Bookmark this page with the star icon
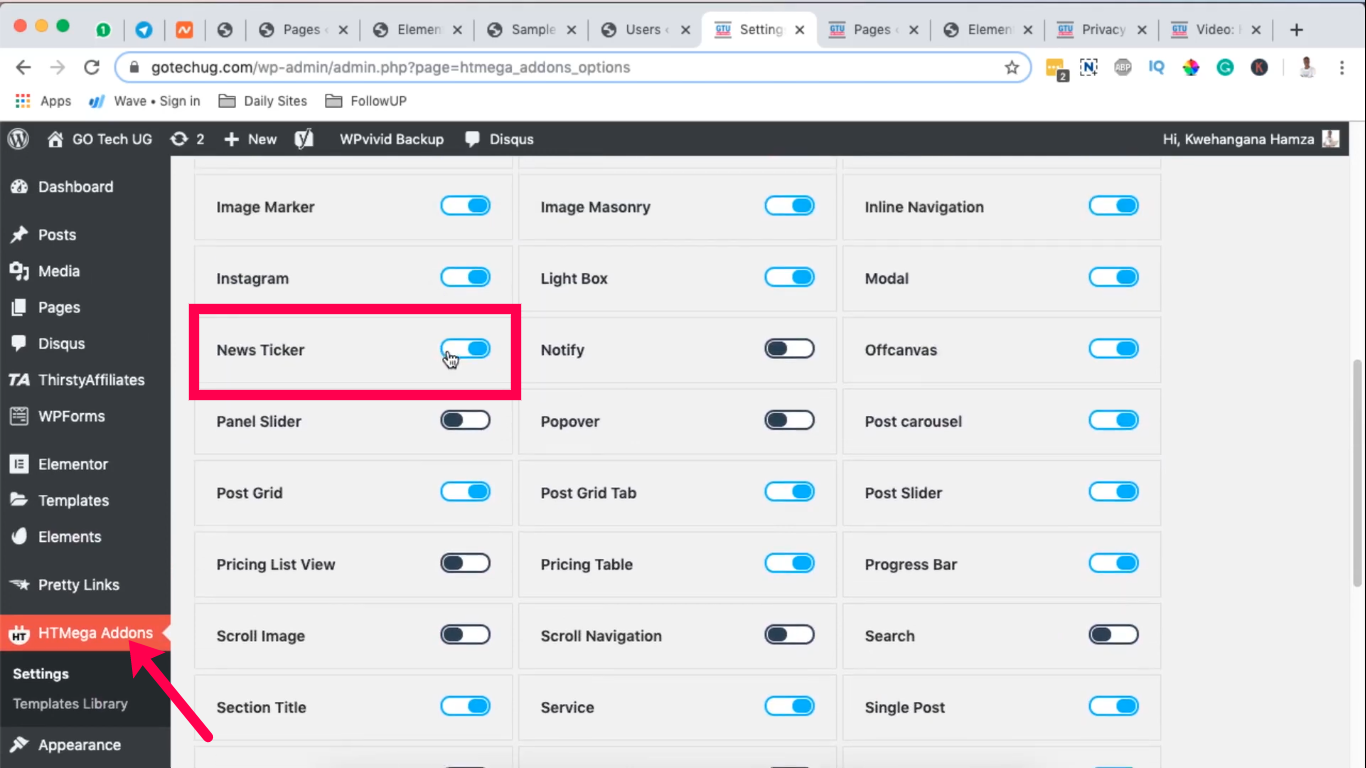The height and width of the screenshot is (768, 1366). point(1012,68)
